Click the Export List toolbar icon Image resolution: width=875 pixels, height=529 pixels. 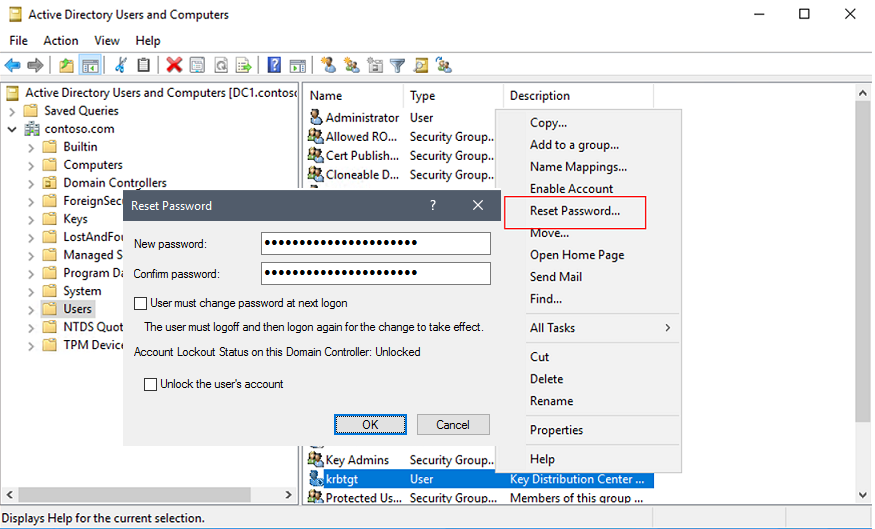pyautogui.click(x=244, y=66)
